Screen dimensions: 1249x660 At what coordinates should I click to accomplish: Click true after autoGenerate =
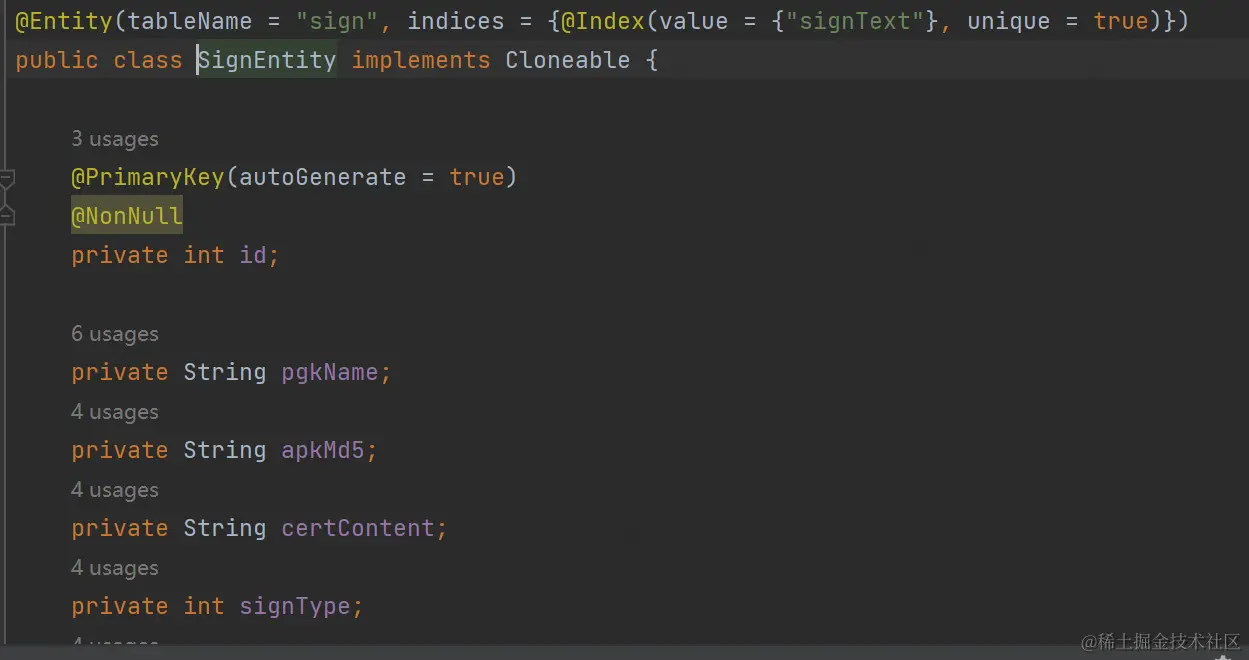[477, 177]
